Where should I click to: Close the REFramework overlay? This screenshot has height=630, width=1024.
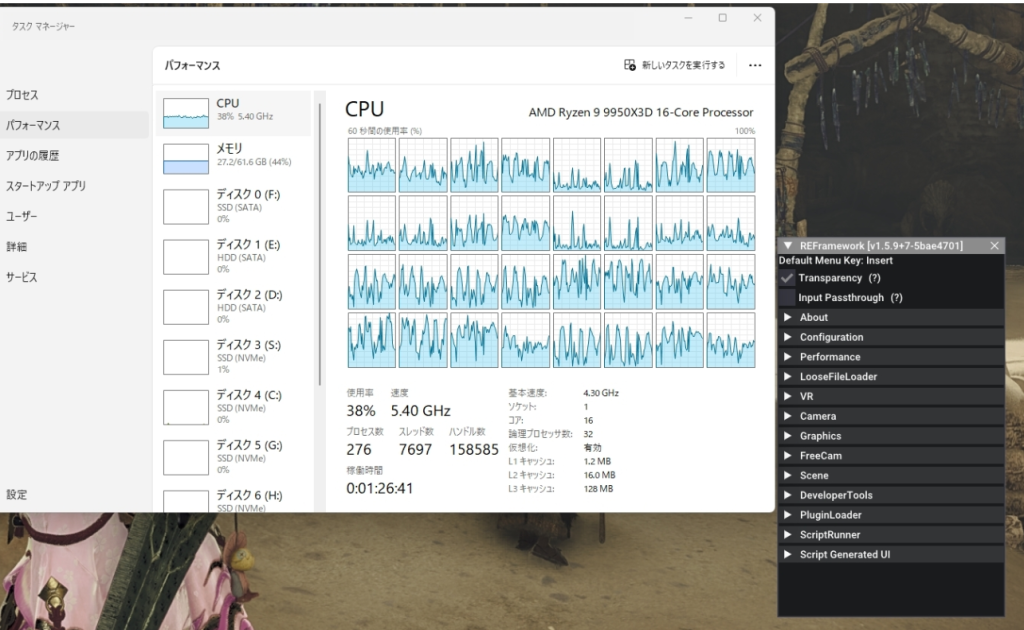pos(994,245)
